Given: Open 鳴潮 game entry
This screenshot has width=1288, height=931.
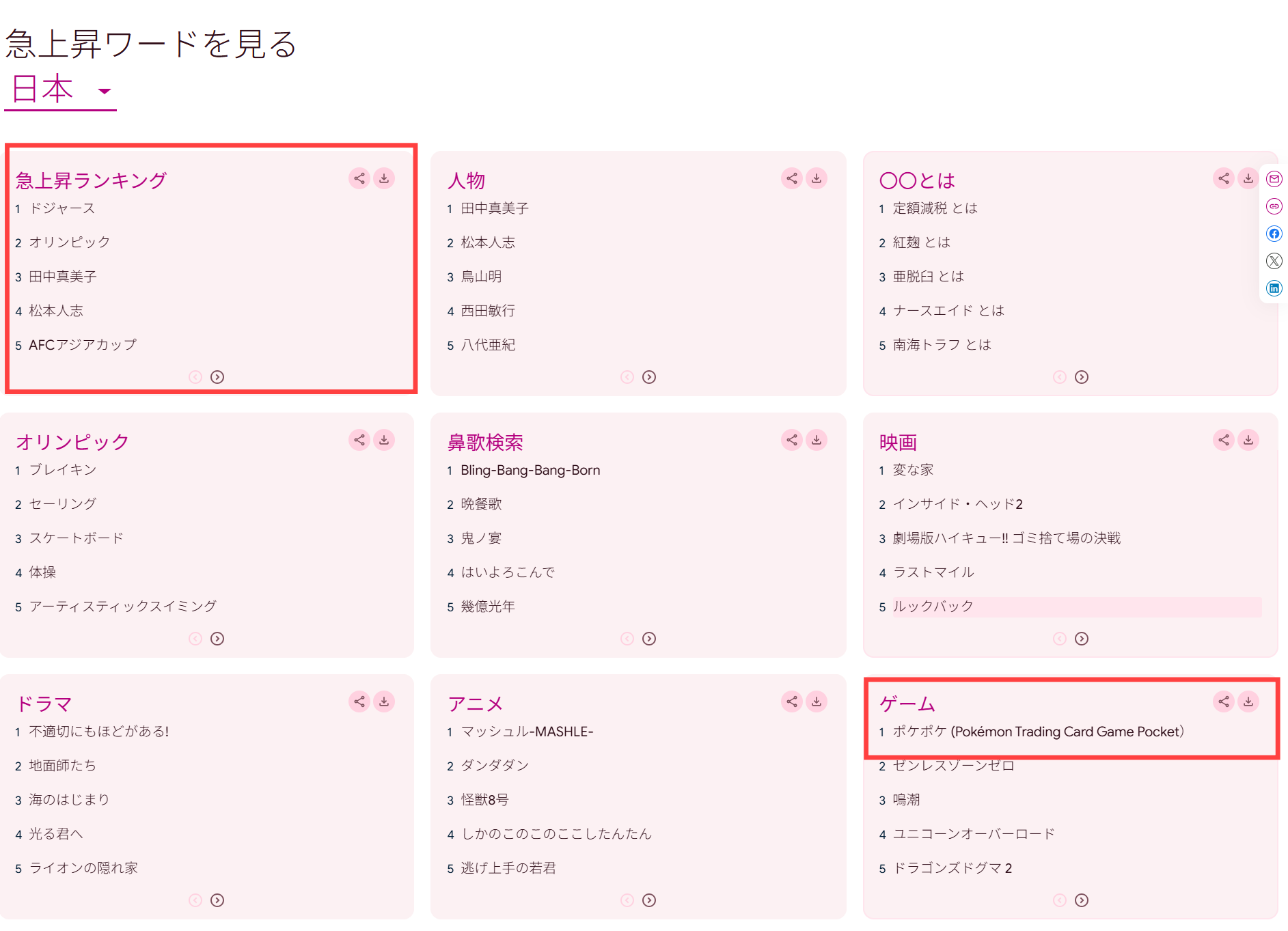Looking at the screenshot, I should pos(906,800).
